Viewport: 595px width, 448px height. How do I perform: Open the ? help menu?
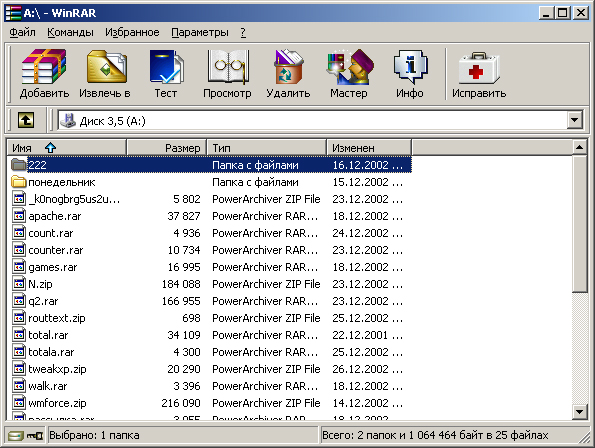coord(243,33)
